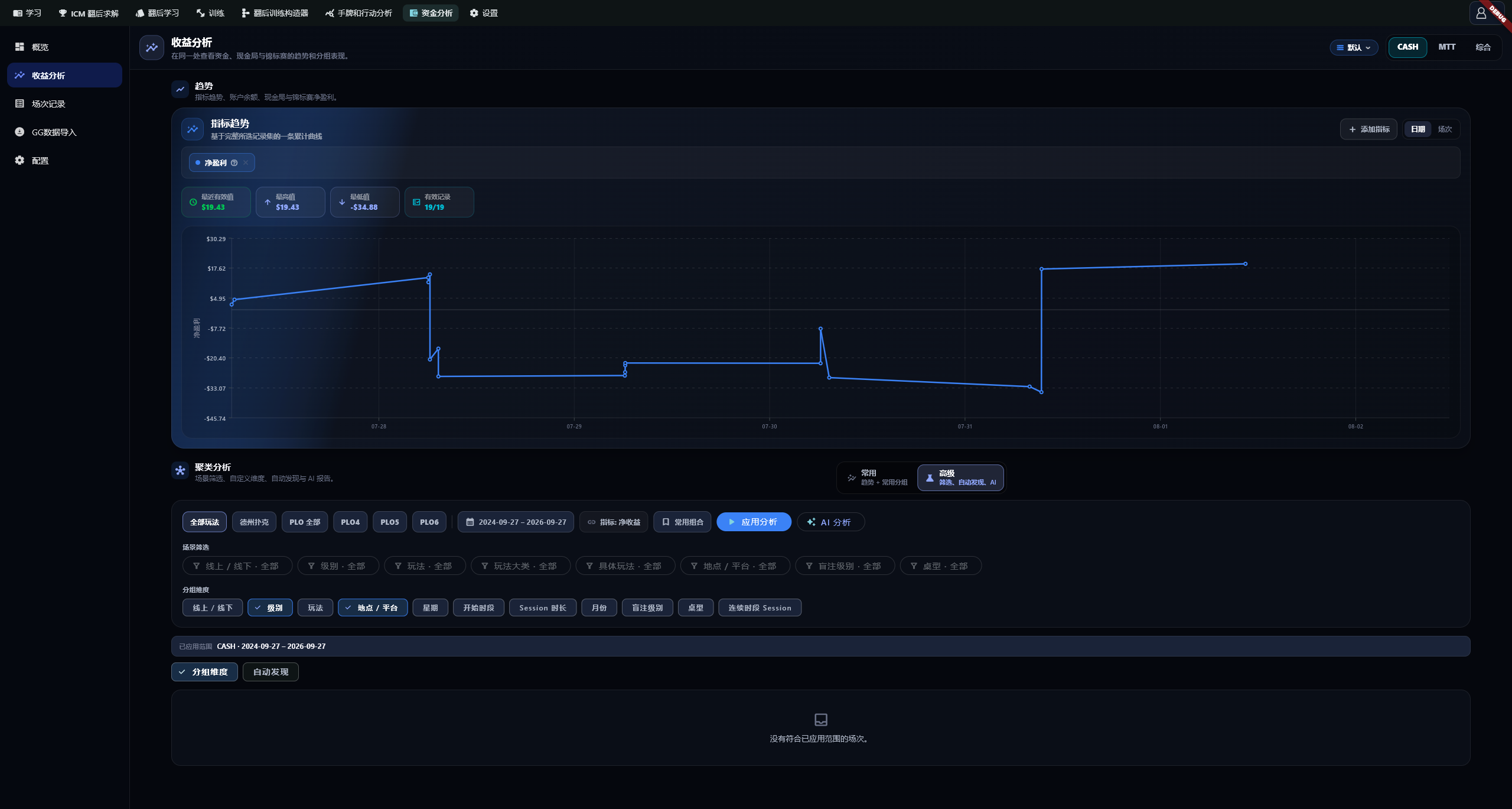Click the 最近有效值 clock icon
The image size is (1512, 809).
click(x=193, y=202)
